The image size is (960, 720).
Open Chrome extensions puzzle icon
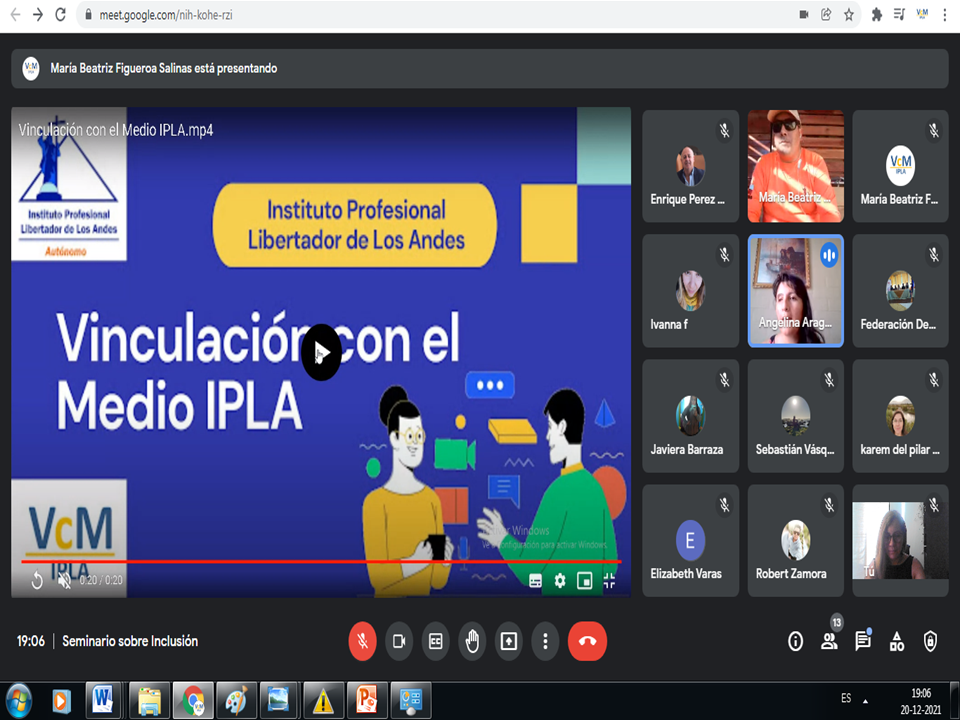pos(877,15)
